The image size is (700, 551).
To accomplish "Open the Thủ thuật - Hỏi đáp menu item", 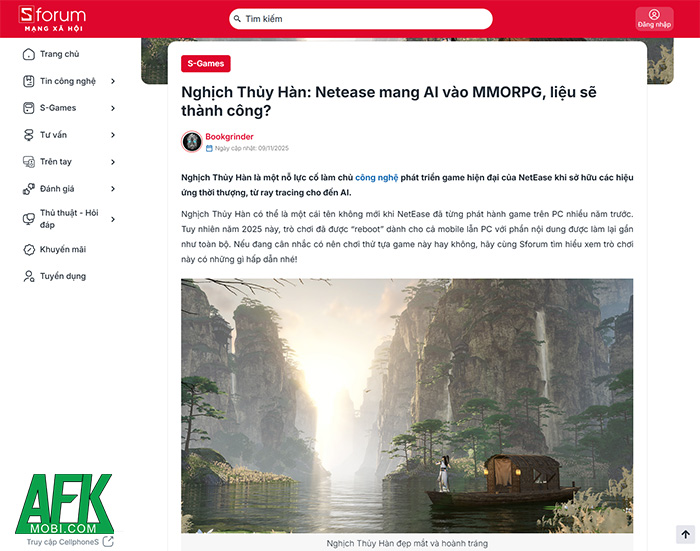I will tap(69, 219).
